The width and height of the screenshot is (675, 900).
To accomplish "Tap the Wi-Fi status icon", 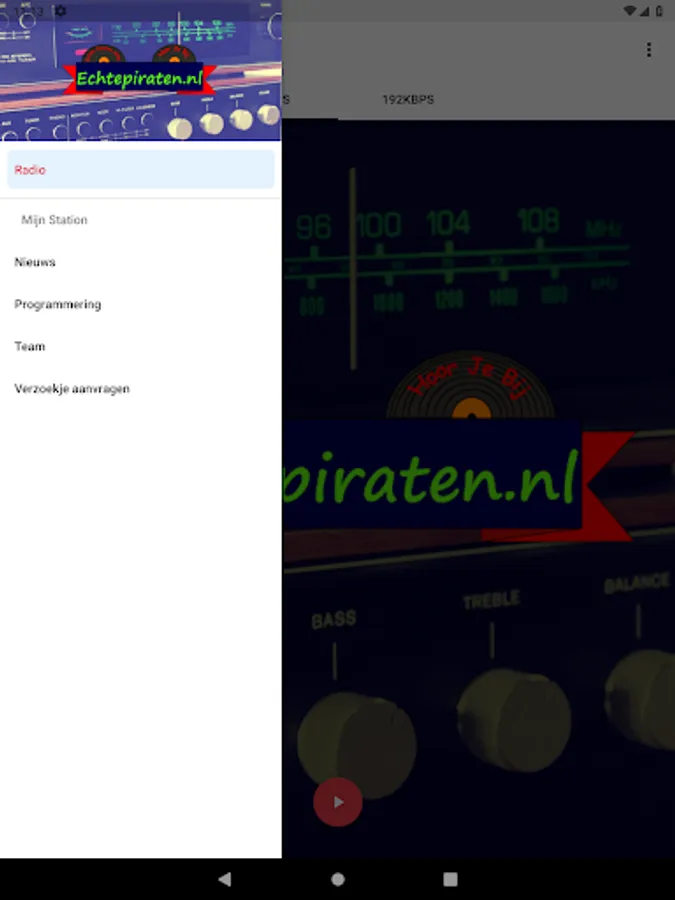I will 630,11.
